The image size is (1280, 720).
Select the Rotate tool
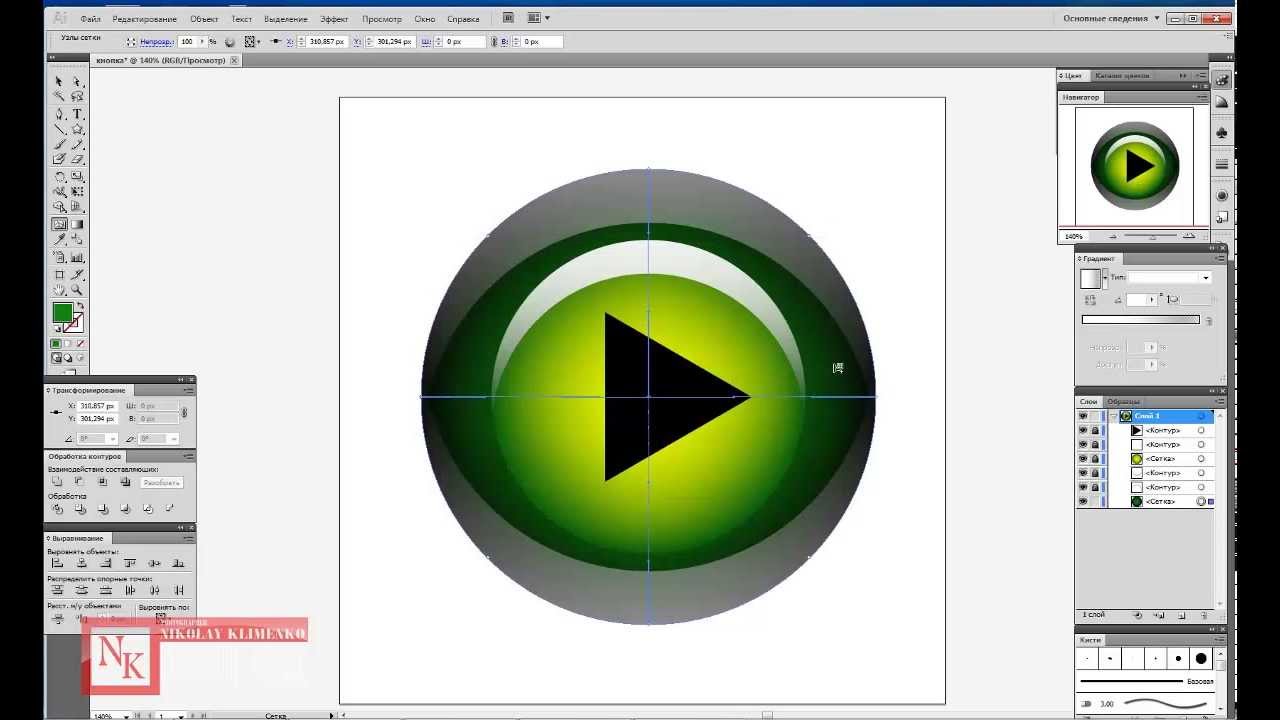coord(59,176)
